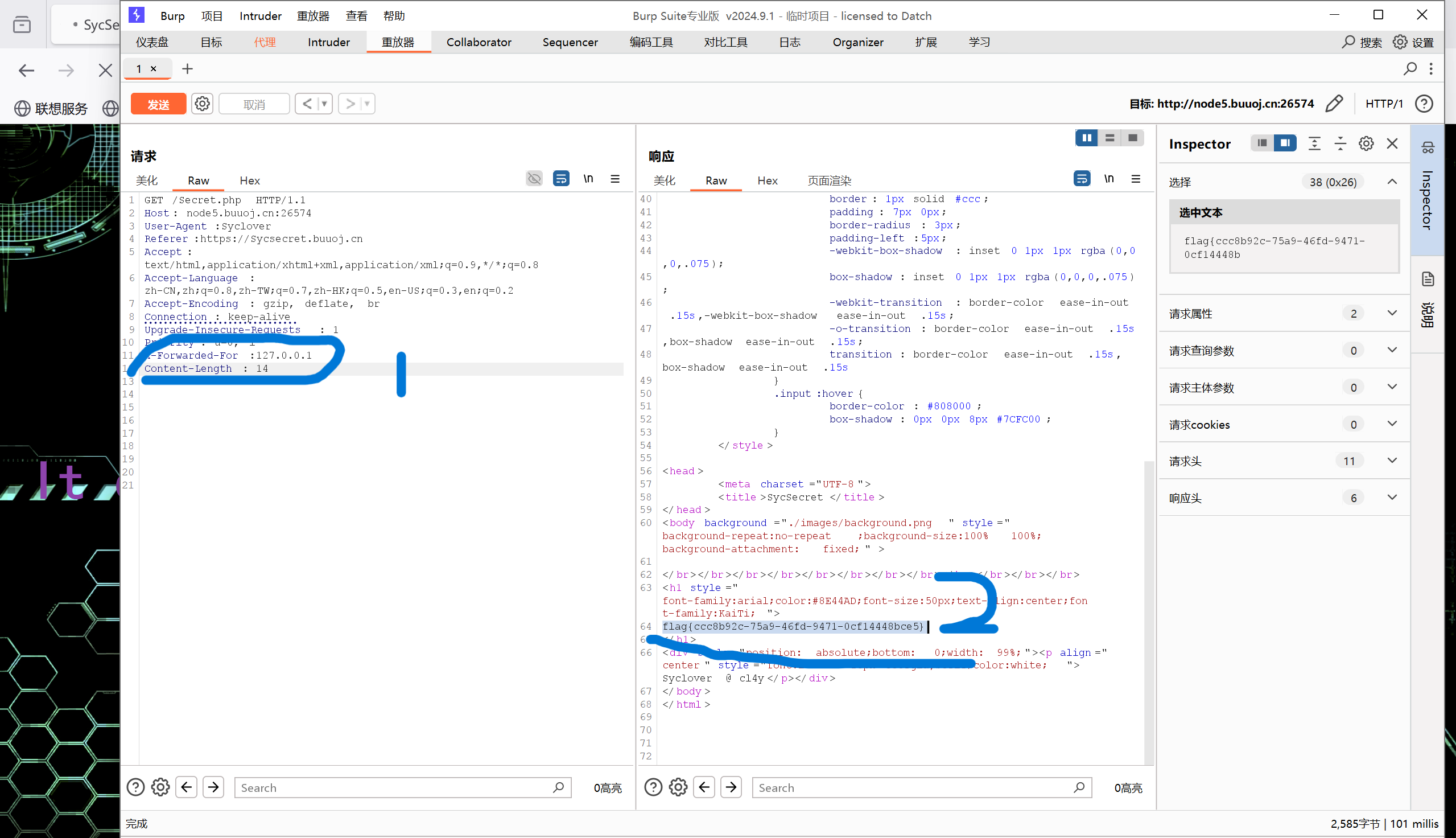Click the 发送 send button
This screenshot has width=1456, height=838.
[x=158, y=104]
